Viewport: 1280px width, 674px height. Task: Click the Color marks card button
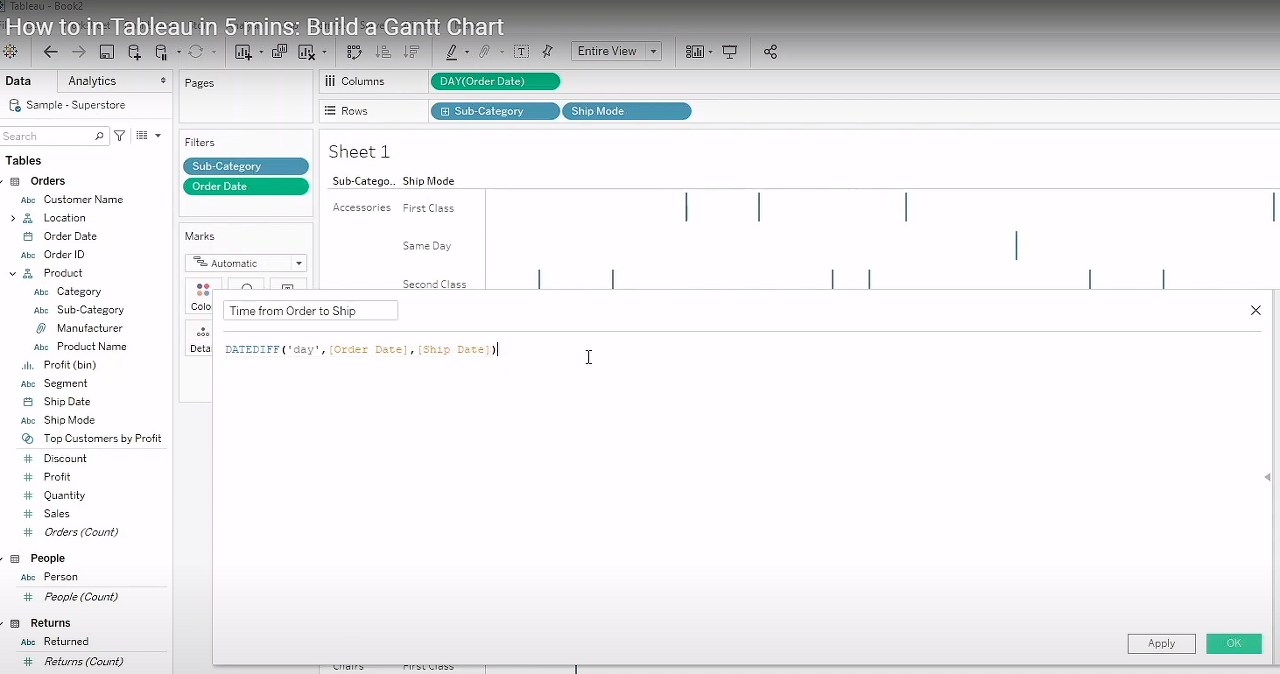pyautogui.click(x=202, y=296)
